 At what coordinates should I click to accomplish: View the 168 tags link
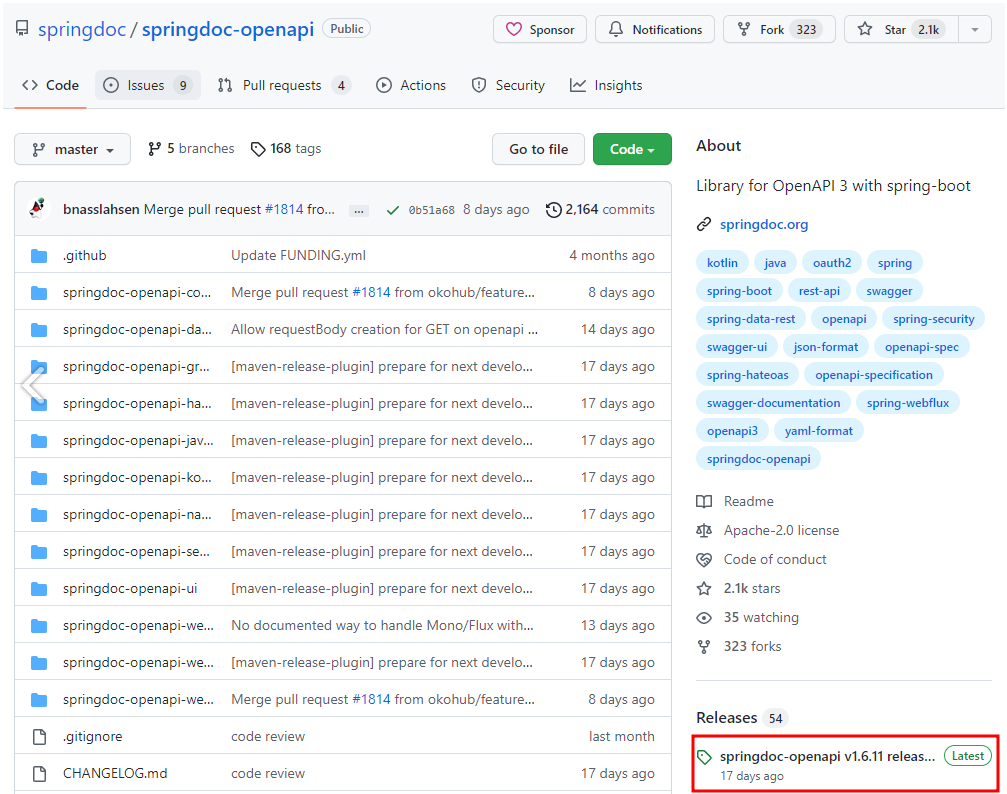(x=286, y=149)
